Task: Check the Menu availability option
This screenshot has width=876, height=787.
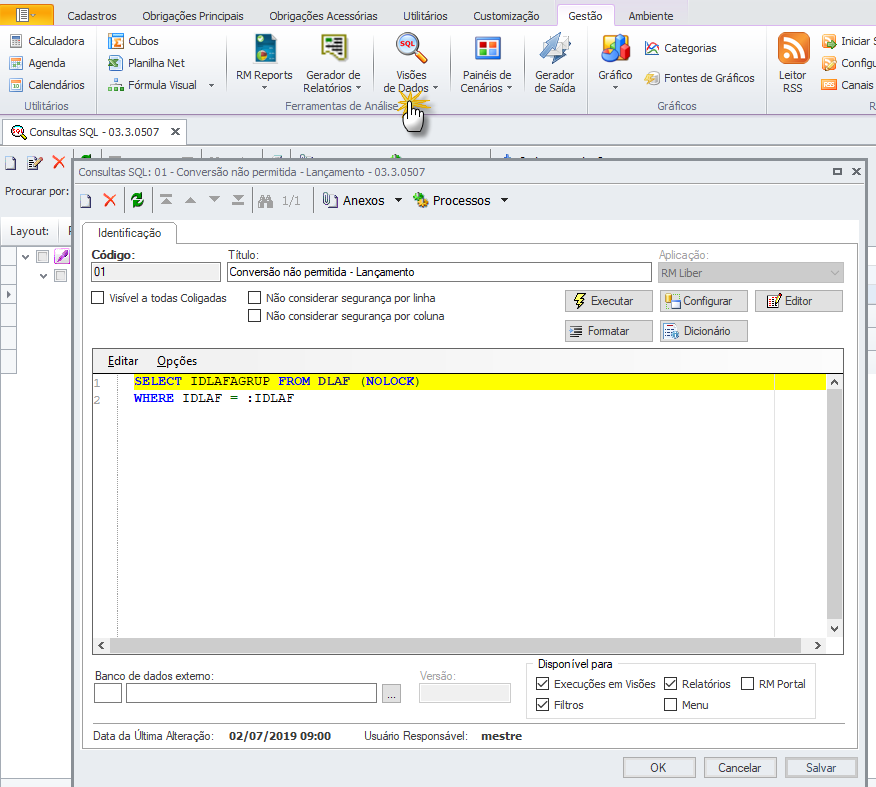Action: pyautogui.click(x=670, y=704)
